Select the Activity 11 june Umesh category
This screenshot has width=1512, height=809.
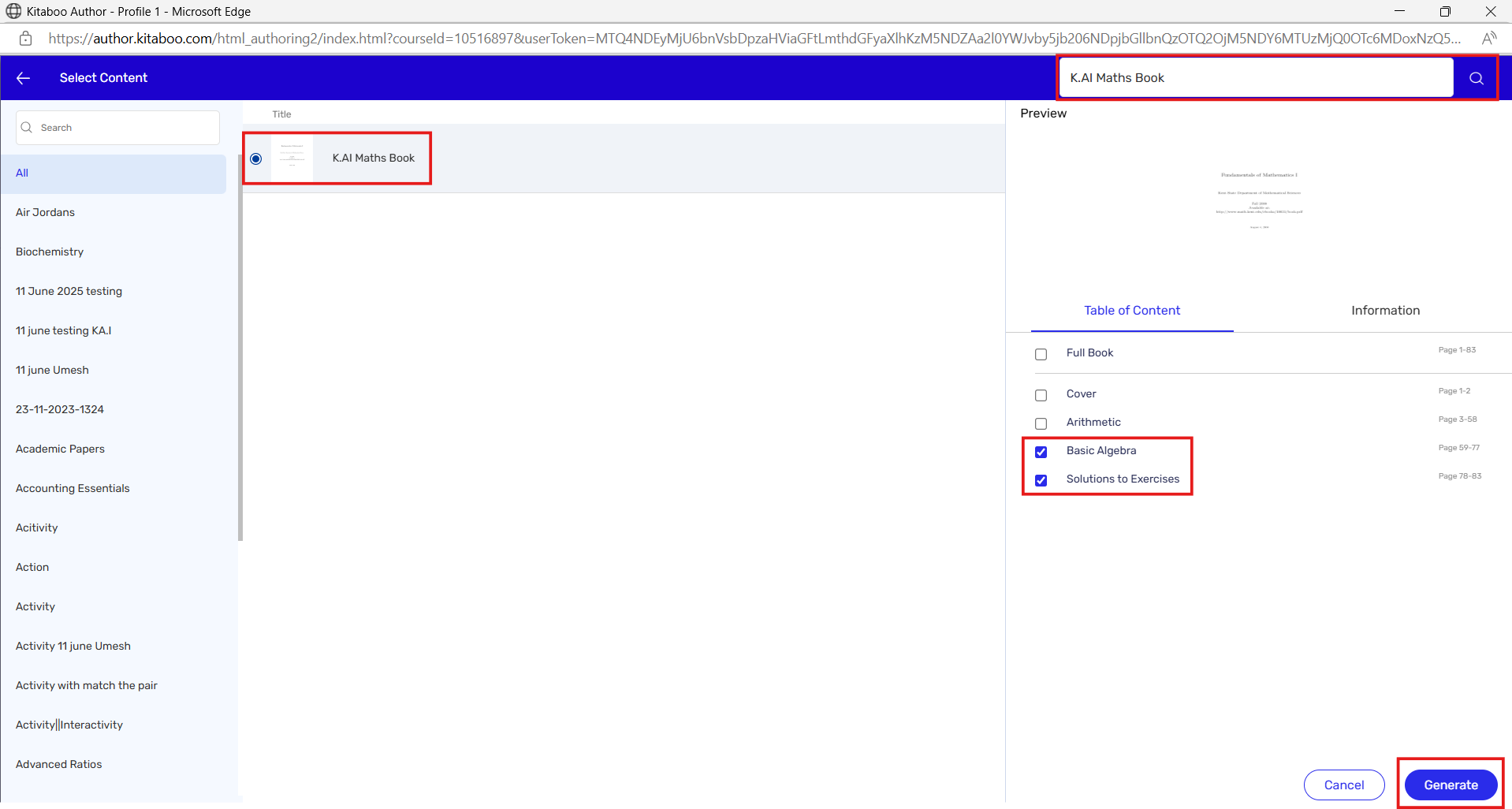click(114, 646)
